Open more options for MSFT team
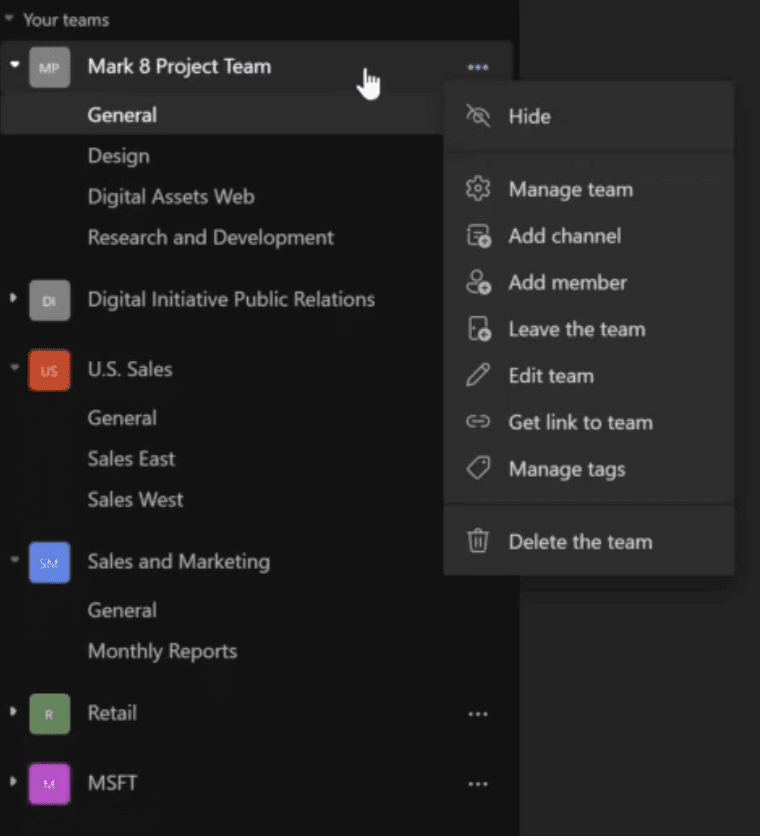Image resolution: width=760 pixels, height=836 pixels. click(x=478, y=784)
